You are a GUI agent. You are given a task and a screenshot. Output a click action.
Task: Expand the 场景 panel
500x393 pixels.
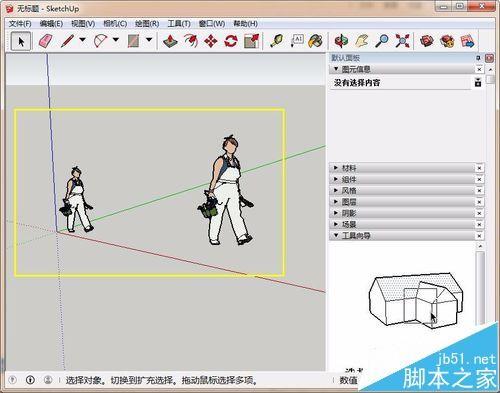coord(336,224)
